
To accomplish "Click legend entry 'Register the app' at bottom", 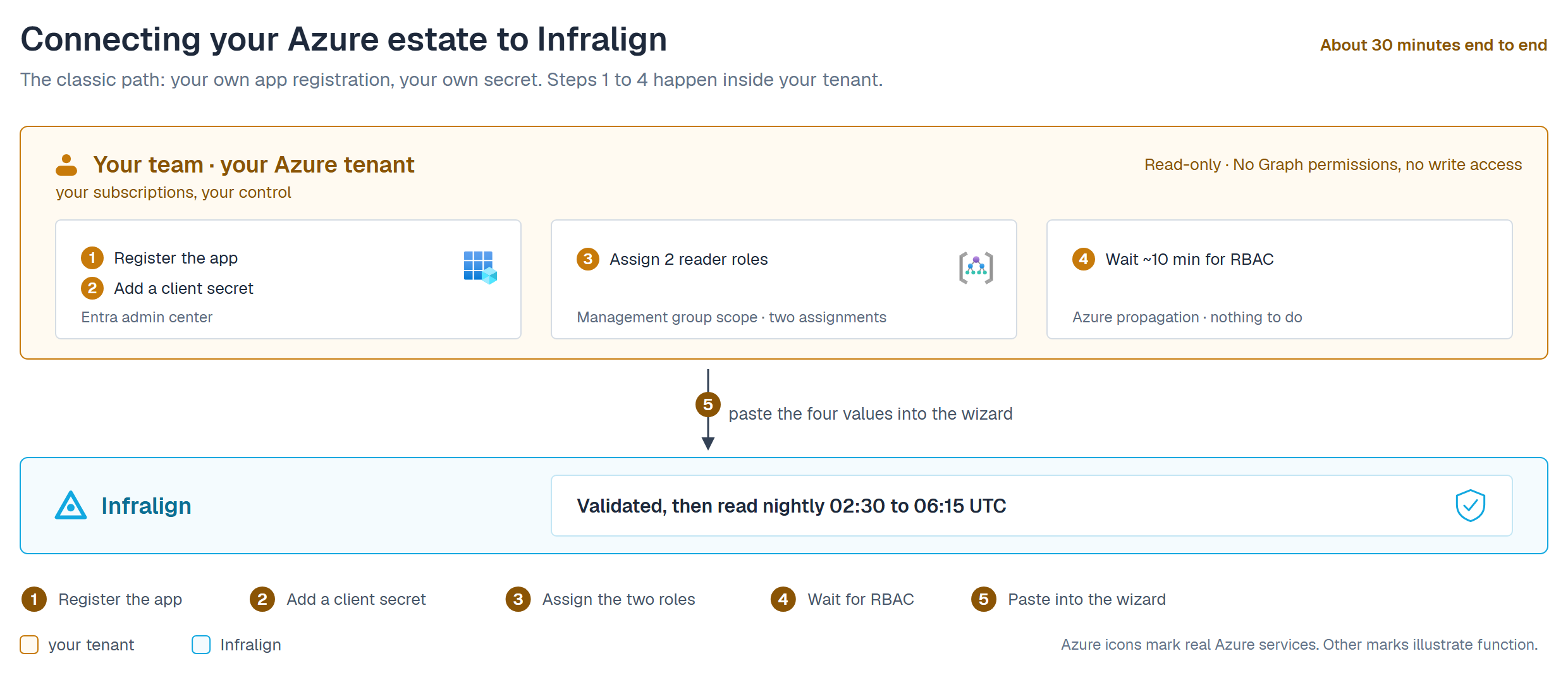I will tap(102, 599).
